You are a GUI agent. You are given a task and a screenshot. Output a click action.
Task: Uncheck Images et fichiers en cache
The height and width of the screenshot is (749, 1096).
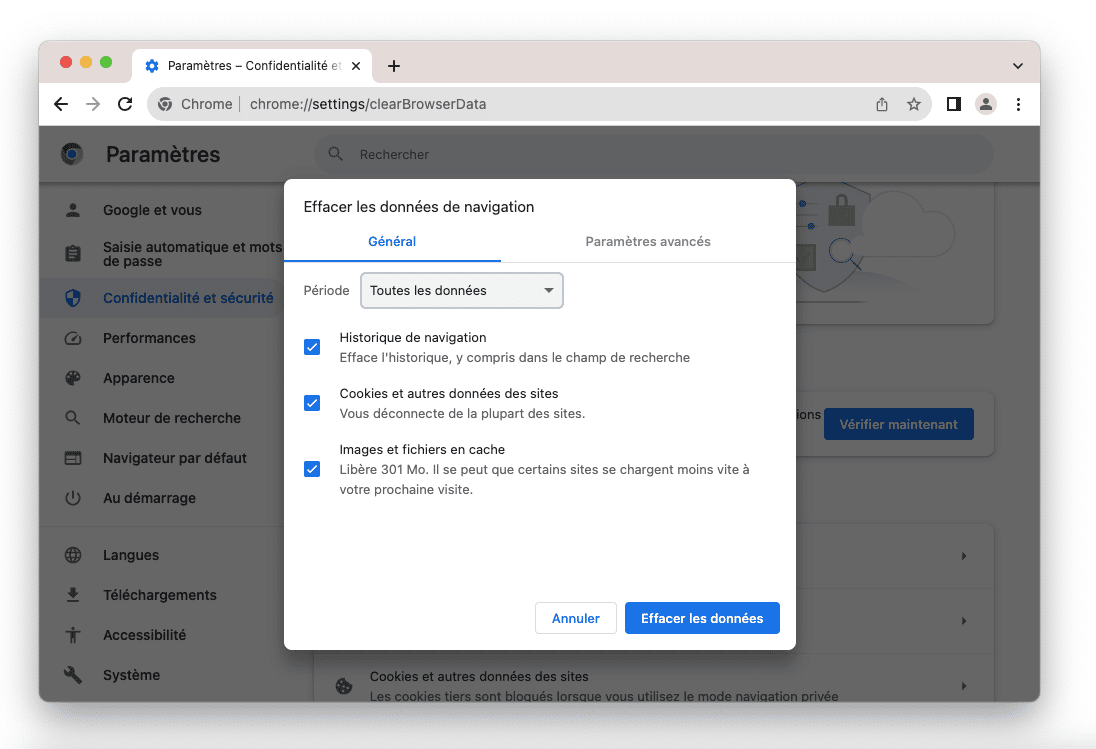312,469
